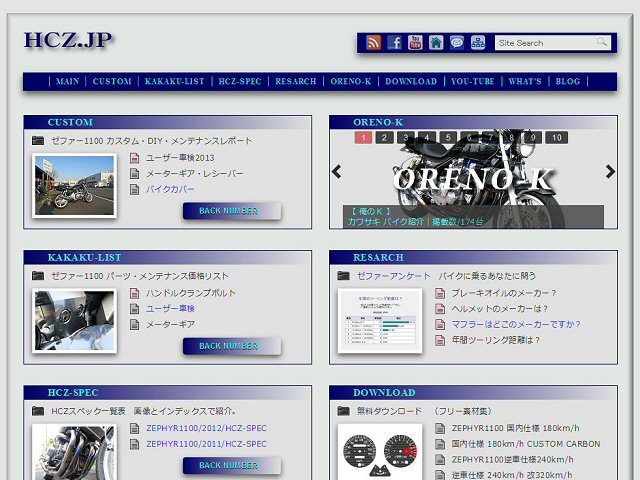640x480 pixels.
Task: Open ゼファーアンケート link
Action: [393, 276]
